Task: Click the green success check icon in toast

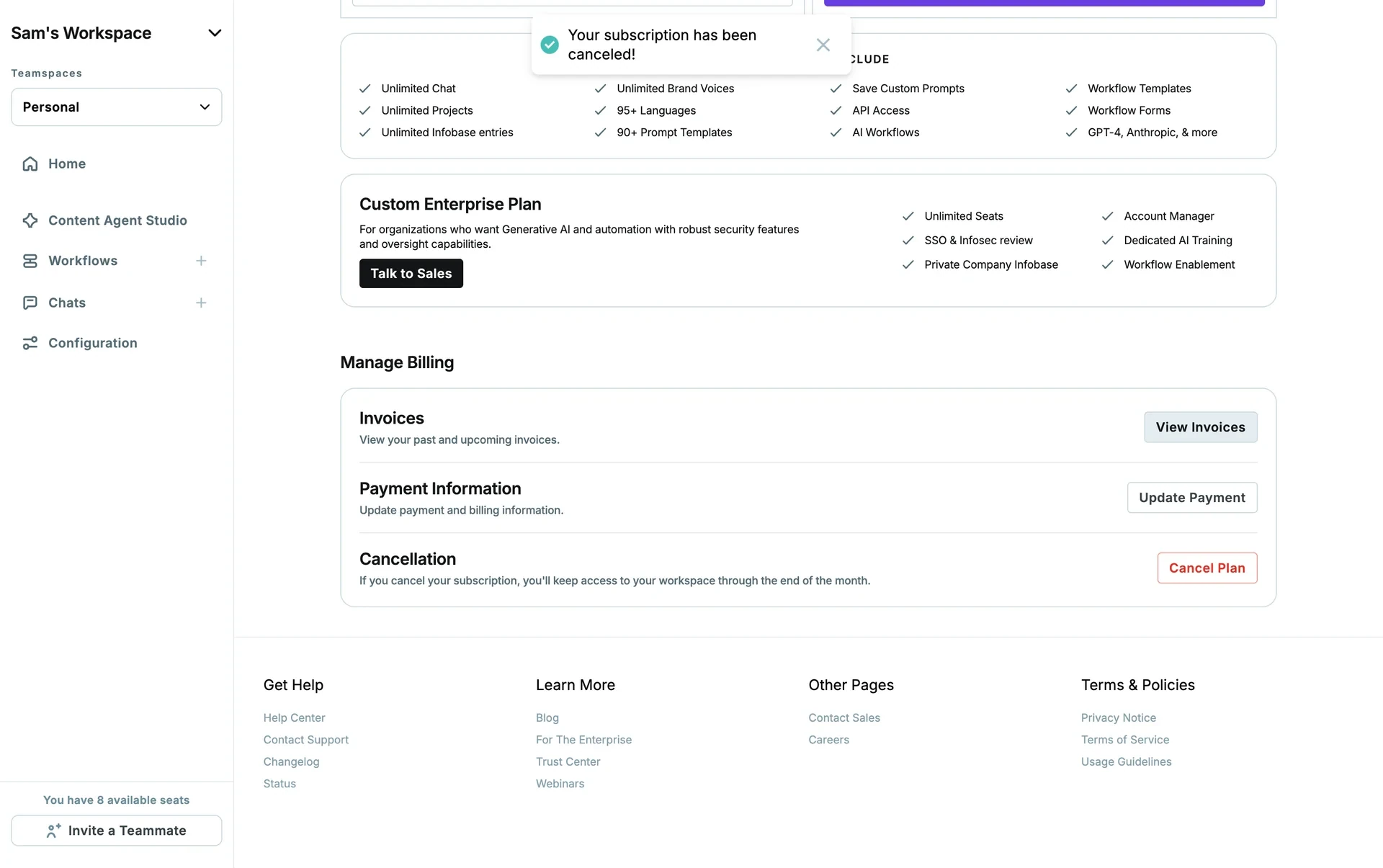Action: point(550,45)
